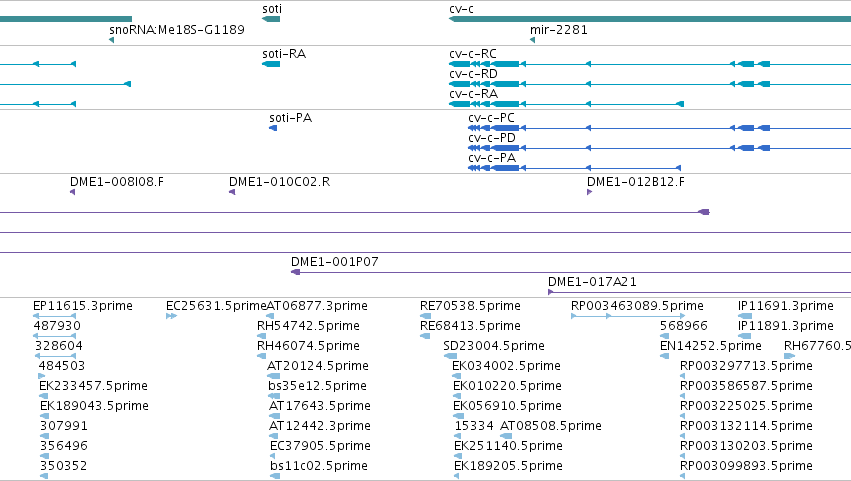This screenshot has width=851, height=481.
Task: Open the EK189043.5prime EST label
Action: 94,406
